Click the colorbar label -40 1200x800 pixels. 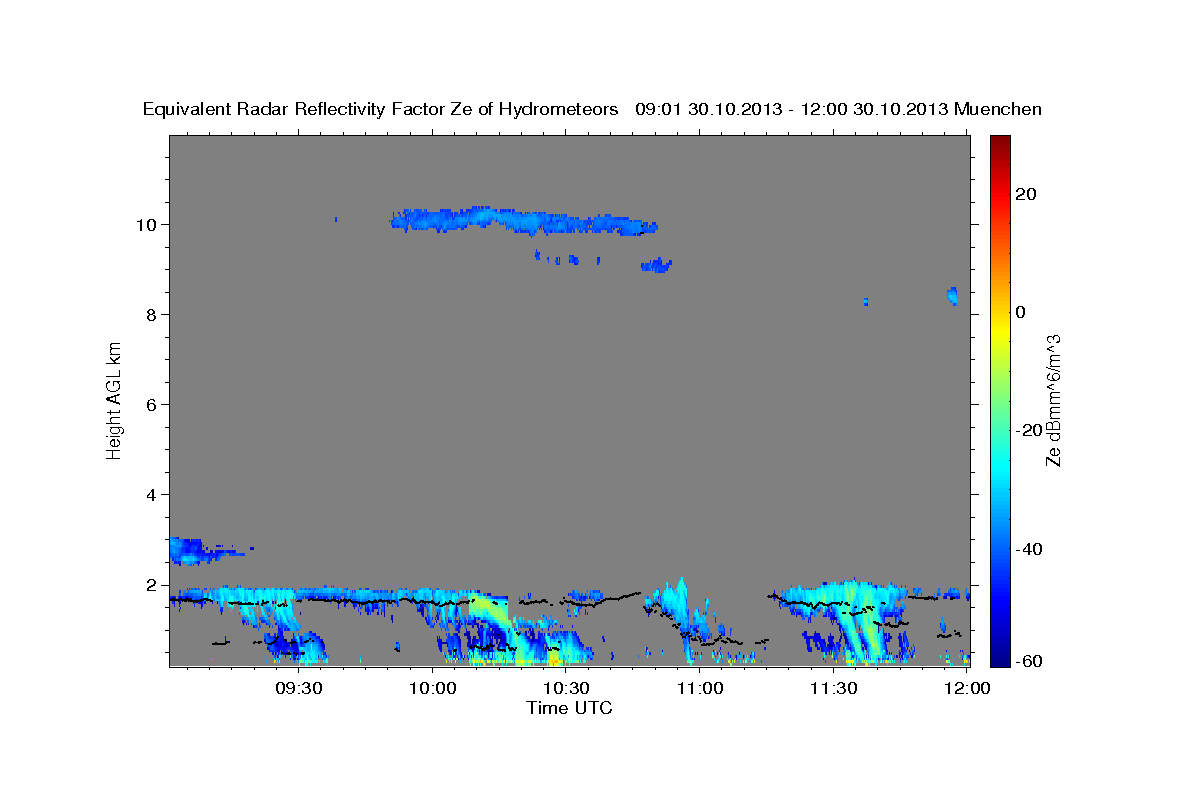1030,549
